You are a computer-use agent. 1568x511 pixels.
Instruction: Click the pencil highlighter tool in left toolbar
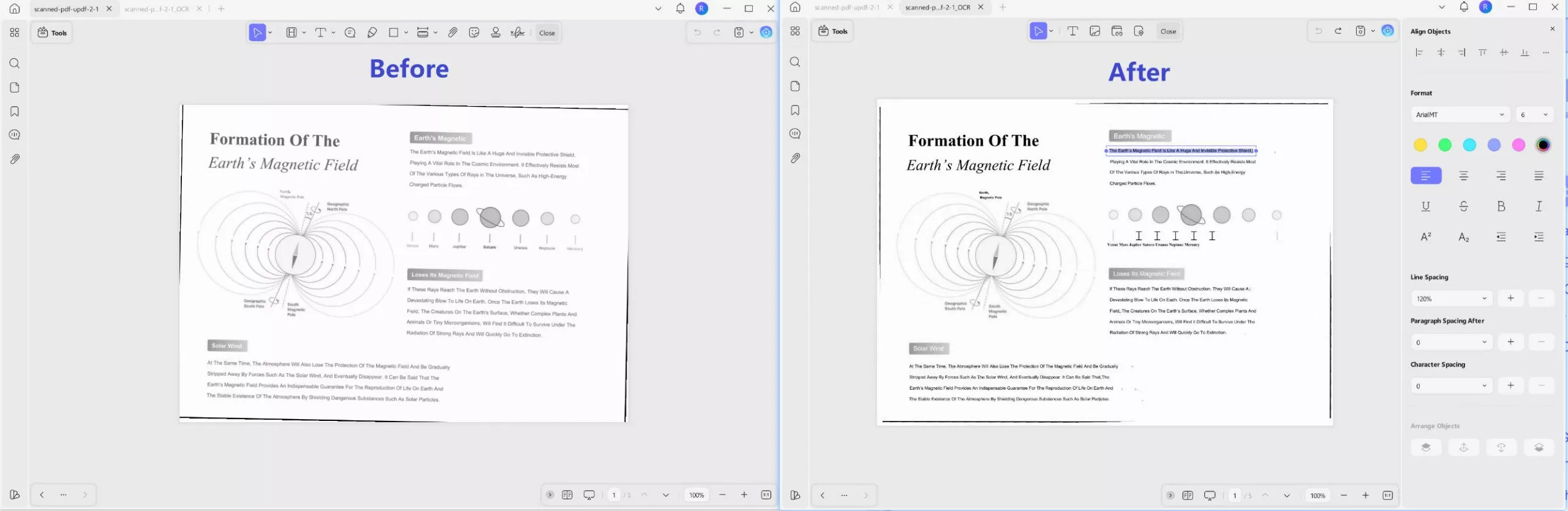(372, 33)
